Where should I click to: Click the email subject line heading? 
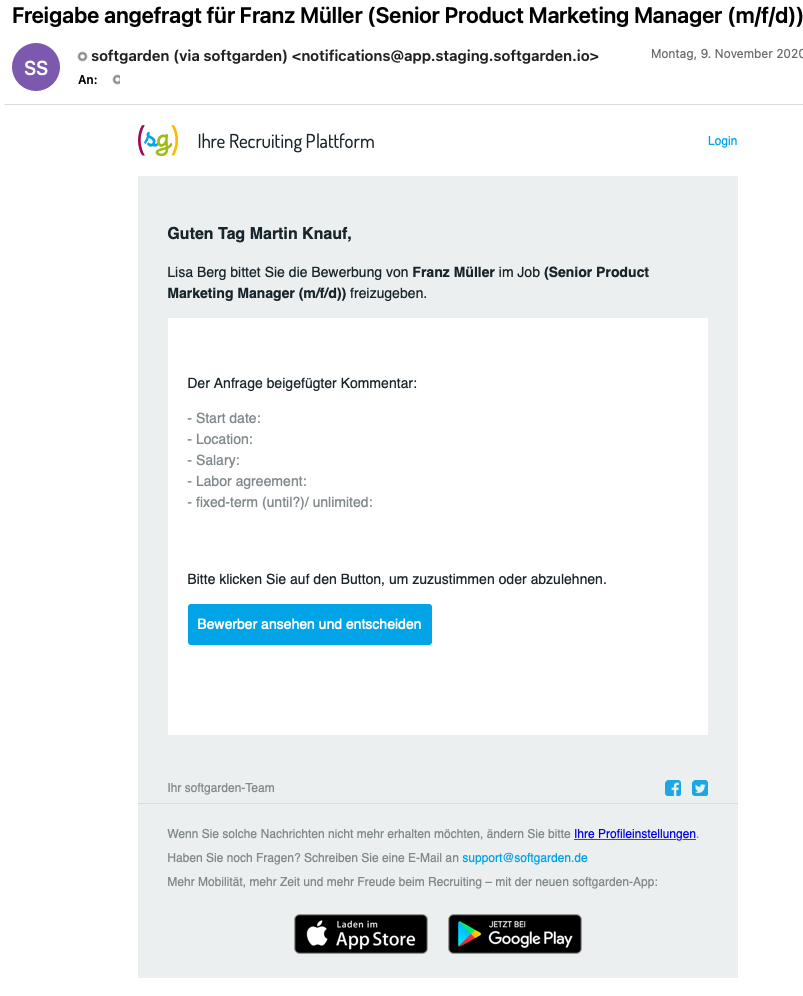click(407, 16)
